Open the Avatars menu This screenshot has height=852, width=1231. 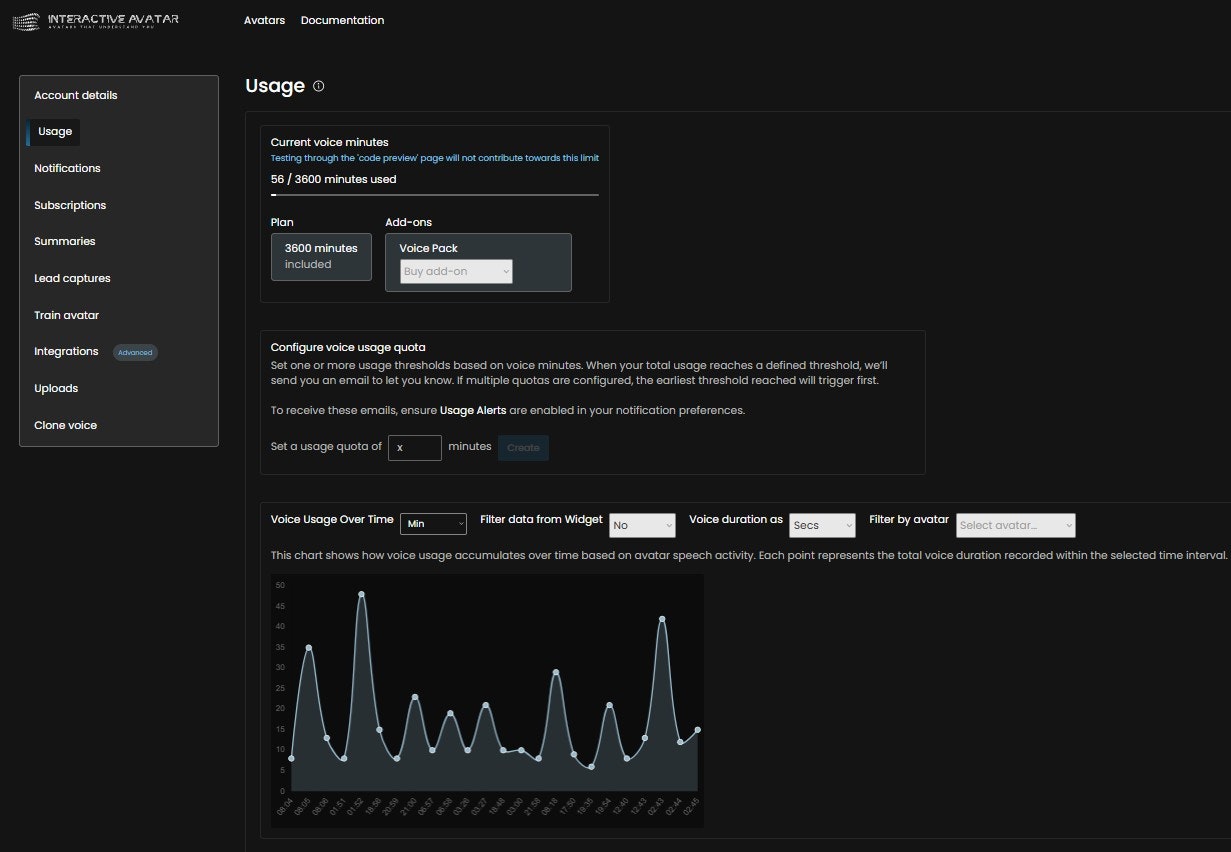pyautogui.click(x=264, y=20)
